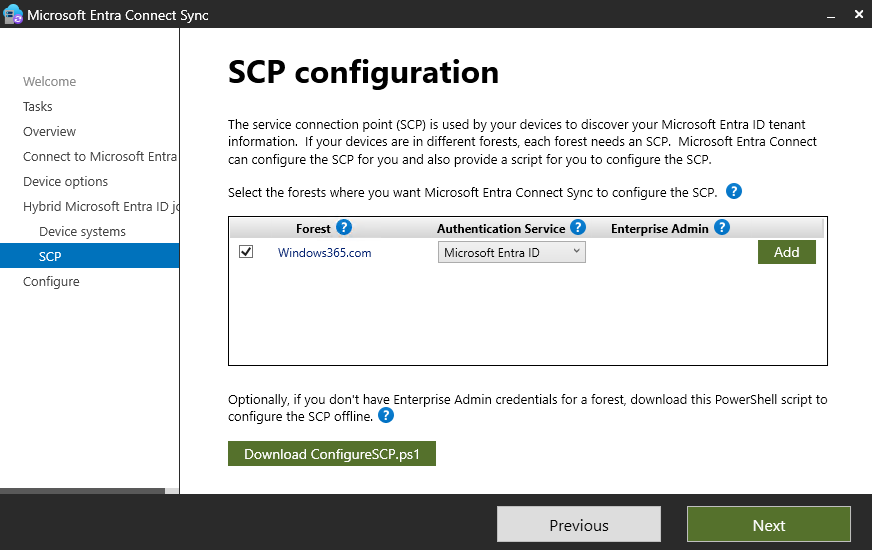872x550 pixels.
Task: Go to Device systems sub-step
Action: coord(82,231)
